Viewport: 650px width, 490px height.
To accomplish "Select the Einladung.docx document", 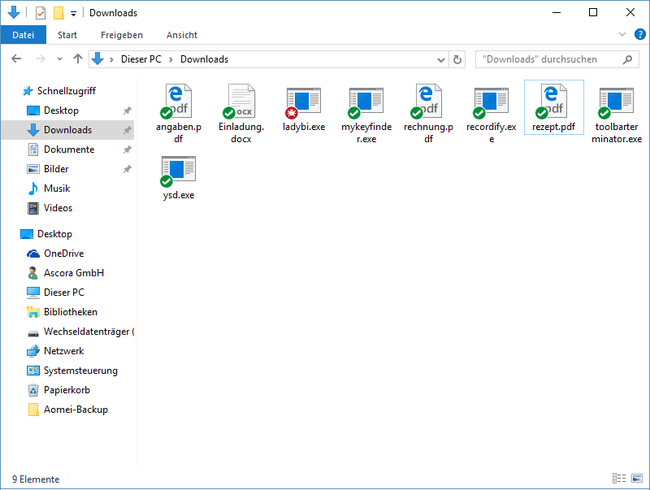I will tap(241, 103).
